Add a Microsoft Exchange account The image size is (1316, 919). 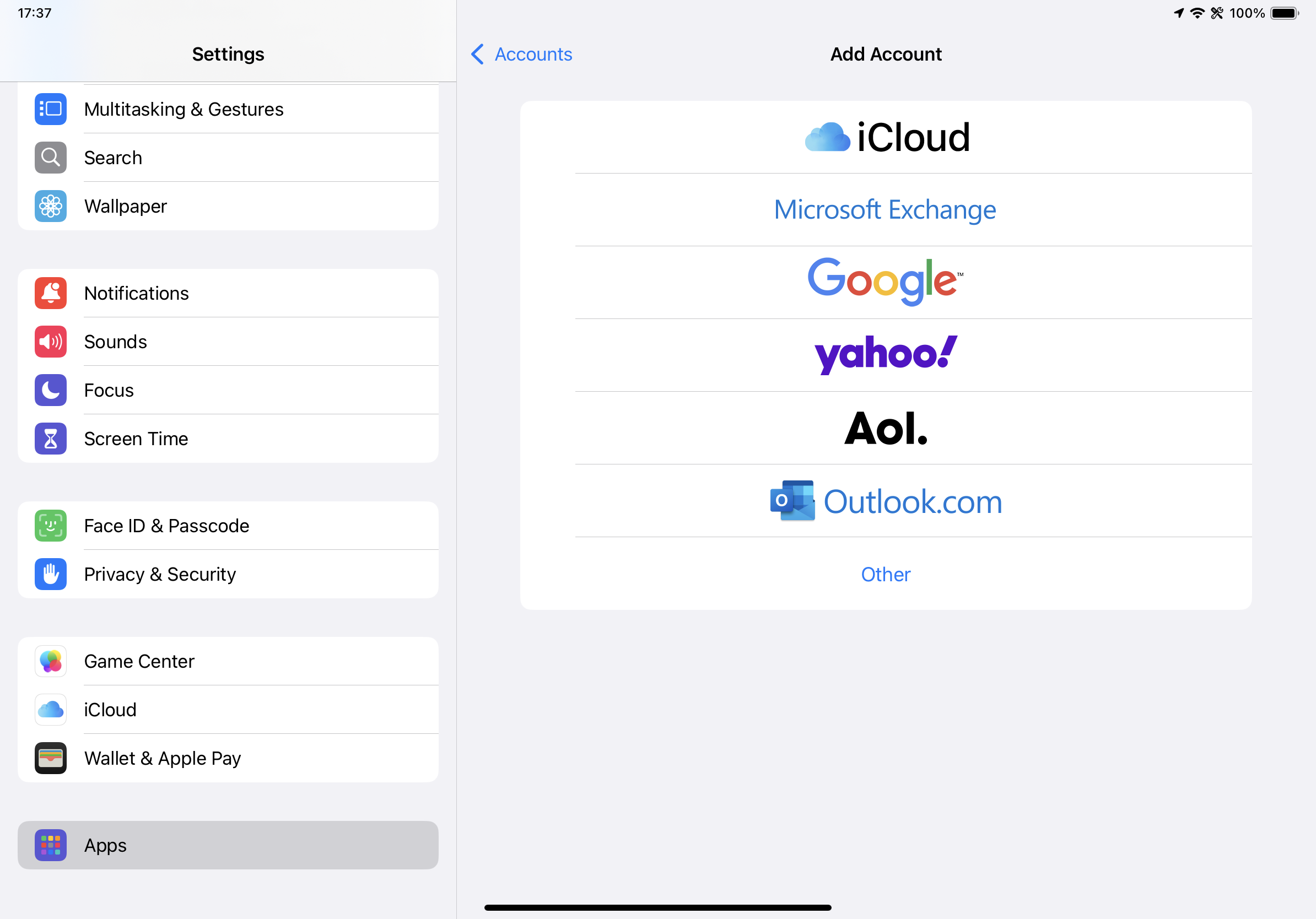886,210
